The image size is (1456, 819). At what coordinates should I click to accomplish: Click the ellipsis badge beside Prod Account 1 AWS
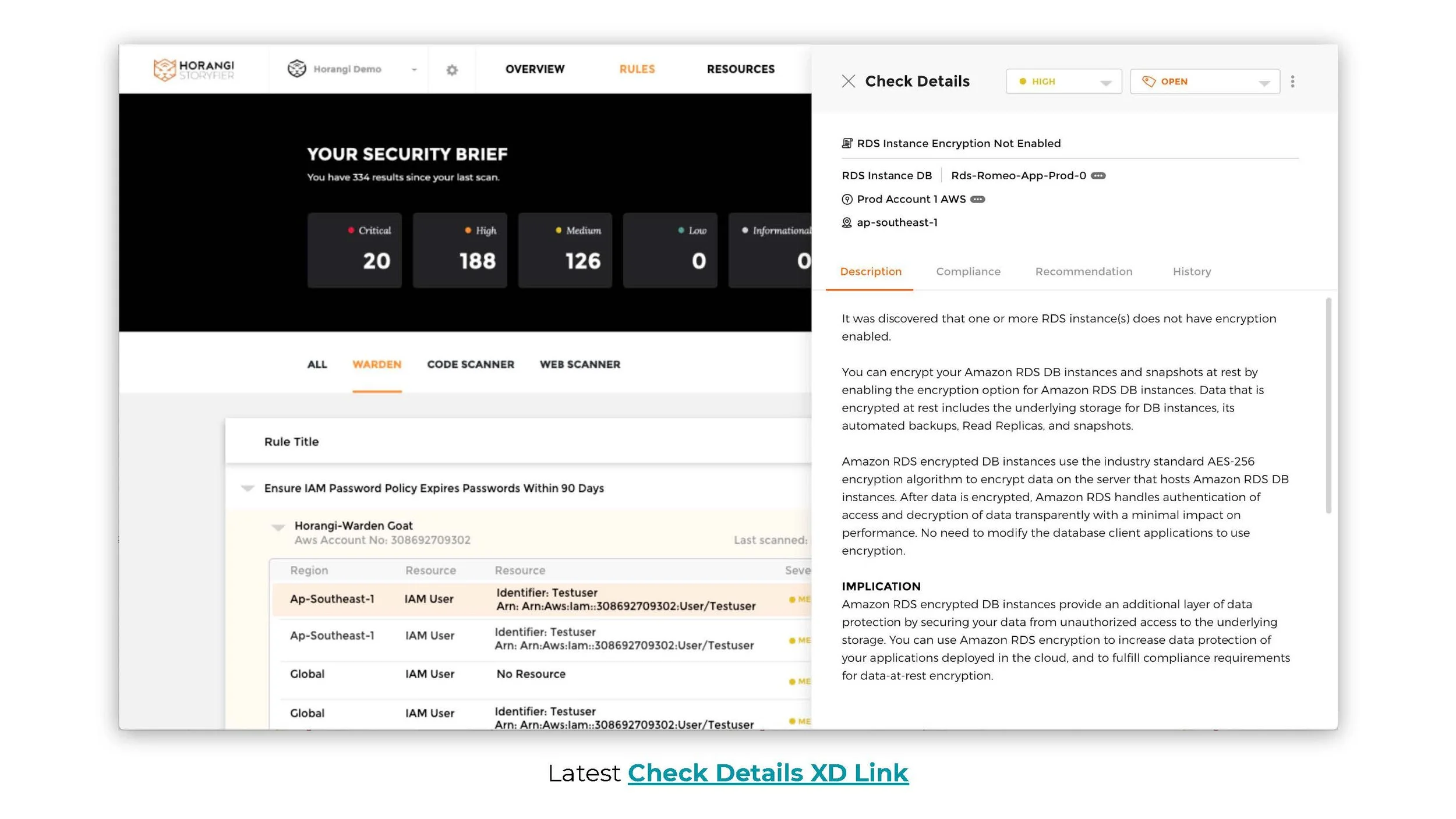[x=977, y=200]
